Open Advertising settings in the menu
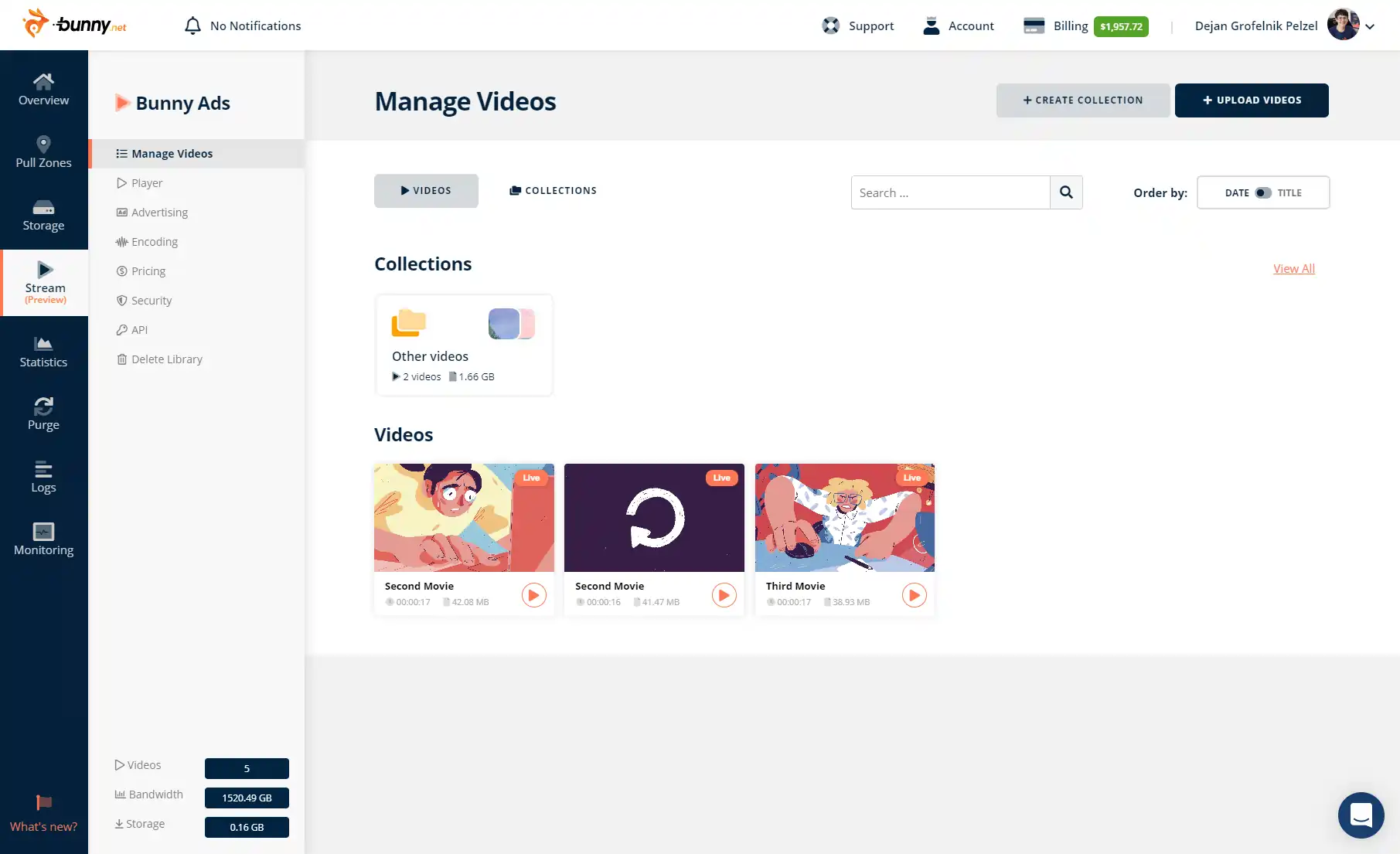The width and height of the screenshot is (1400, 854). tap(159, 213)
